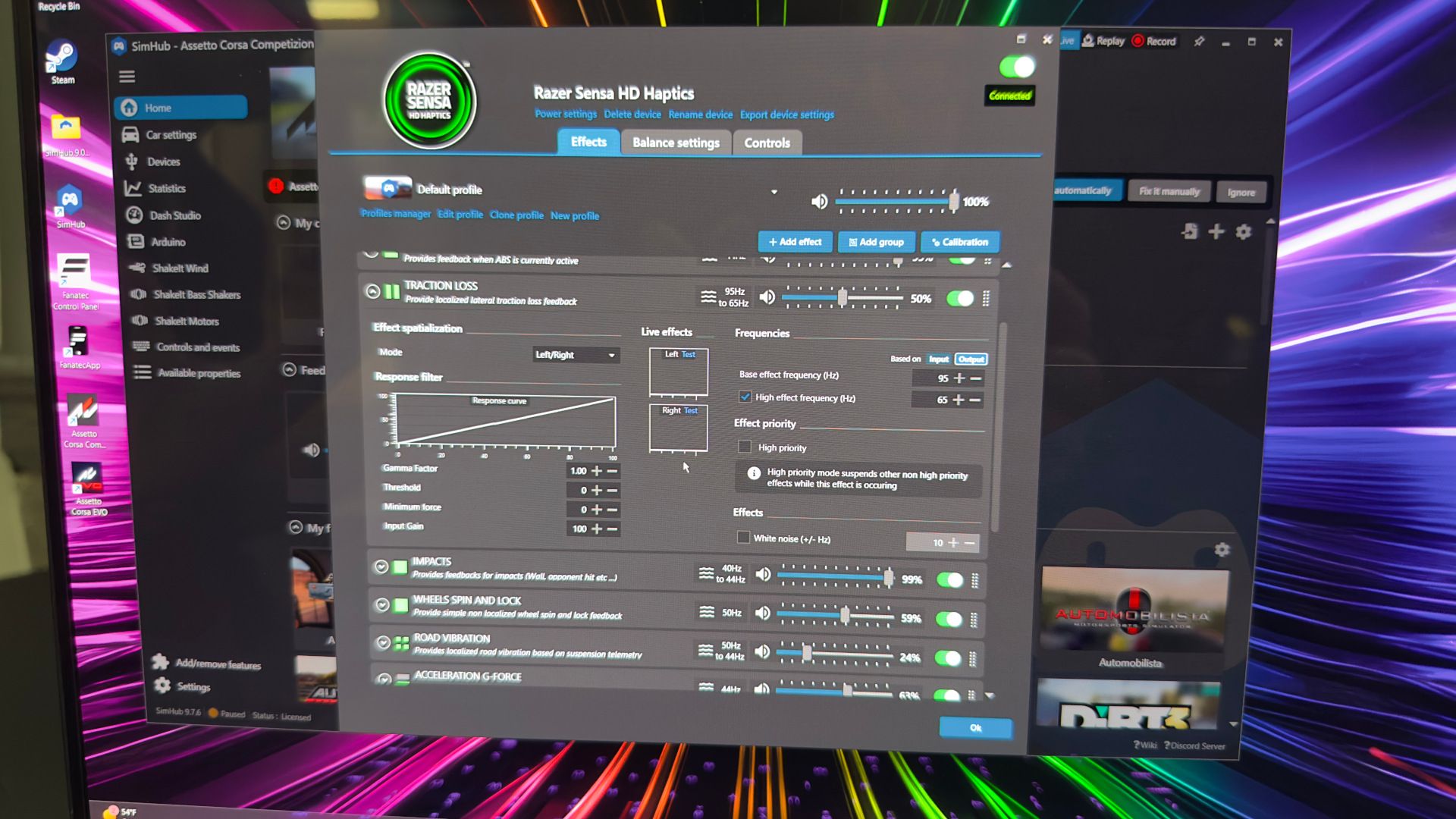
Task: Open the Default profile dropdown
Action: (x=773, y=192)
